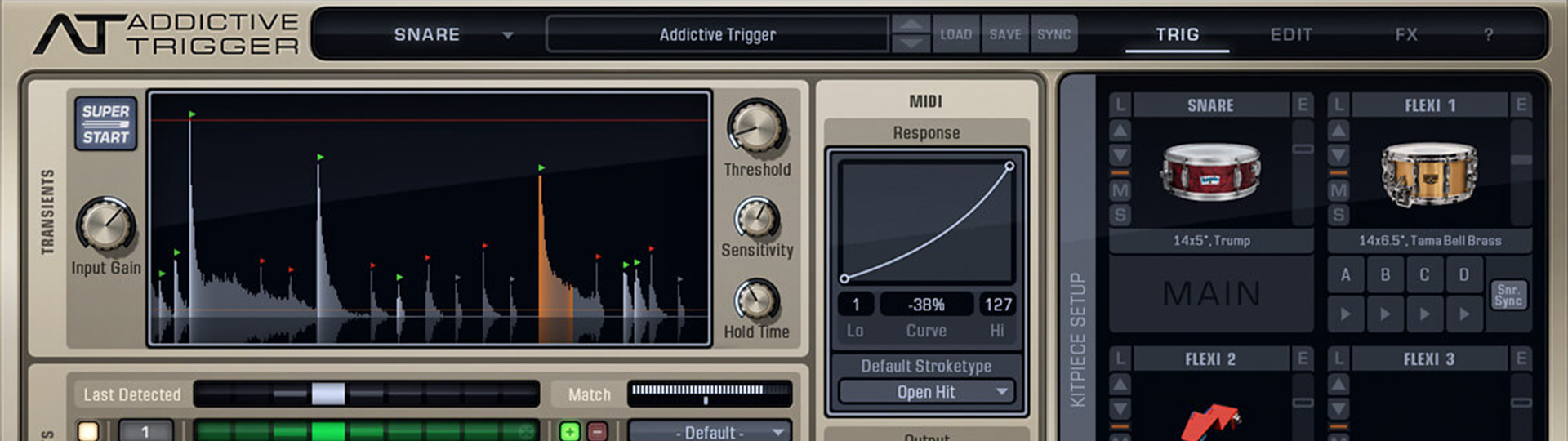1568x441 pixels.
Task: Open the help question mark tab
Action: [x=1489, y=34]
